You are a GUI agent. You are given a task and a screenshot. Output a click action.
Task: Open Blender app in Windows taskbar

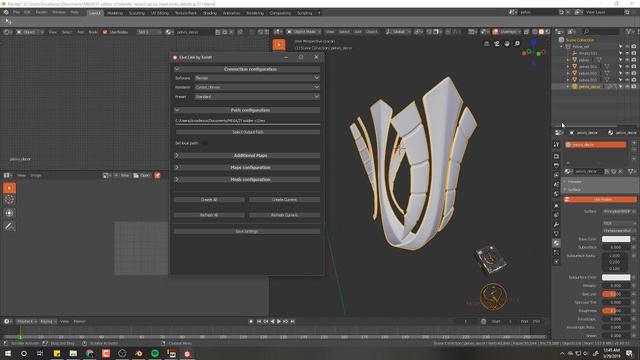138,353
